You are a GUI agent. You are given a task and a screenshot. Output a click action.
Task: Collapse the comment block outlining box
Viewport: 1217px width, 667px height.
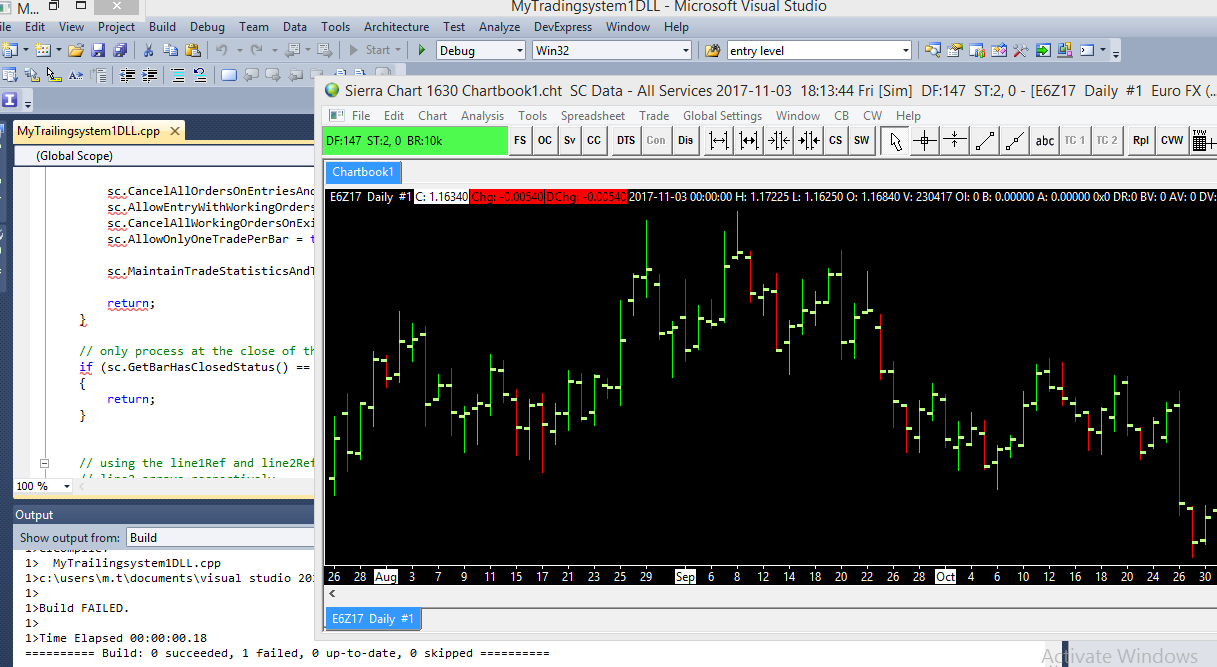(x=44, y=463)
